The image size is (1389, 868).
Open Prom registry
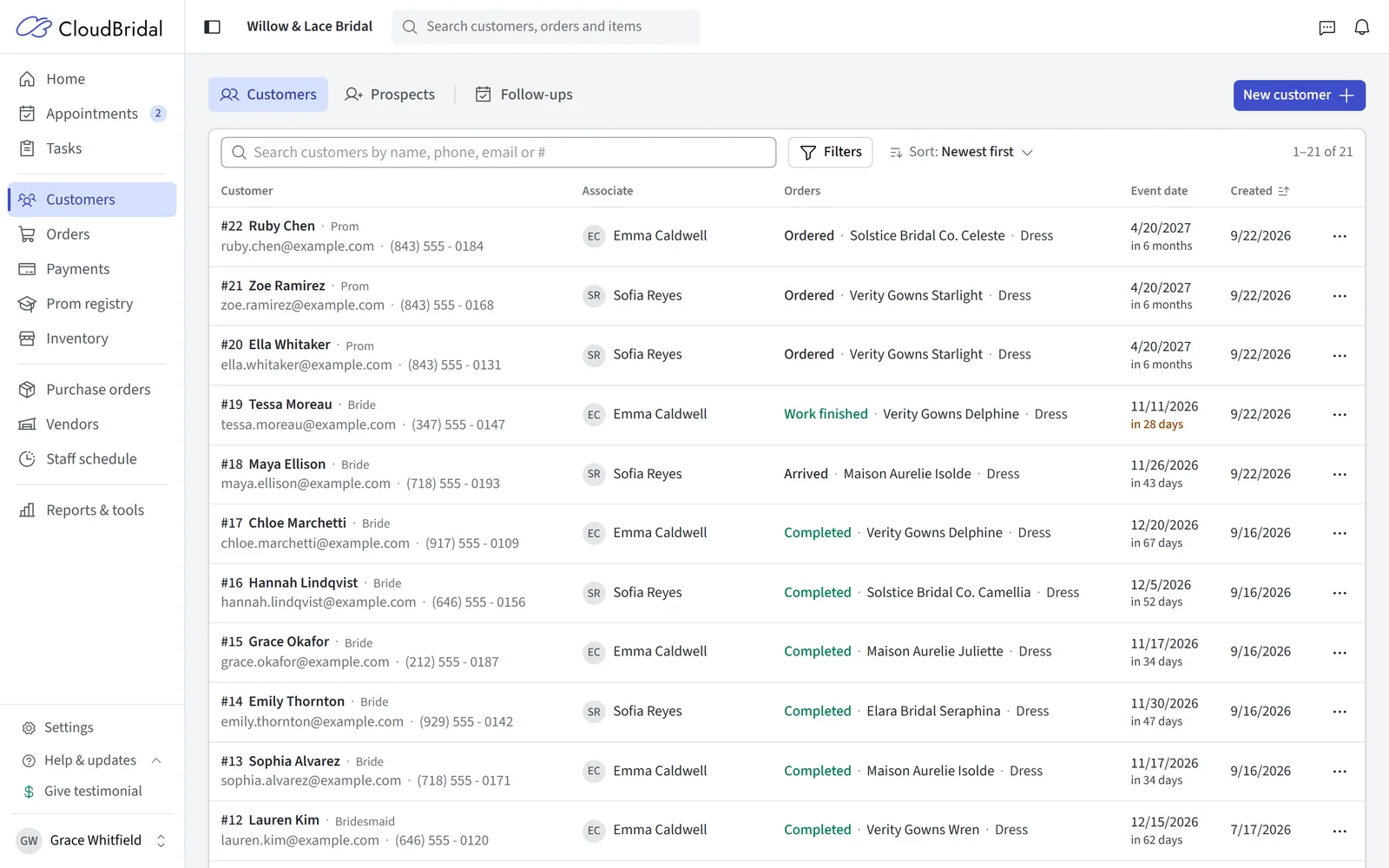pos(92,304)
